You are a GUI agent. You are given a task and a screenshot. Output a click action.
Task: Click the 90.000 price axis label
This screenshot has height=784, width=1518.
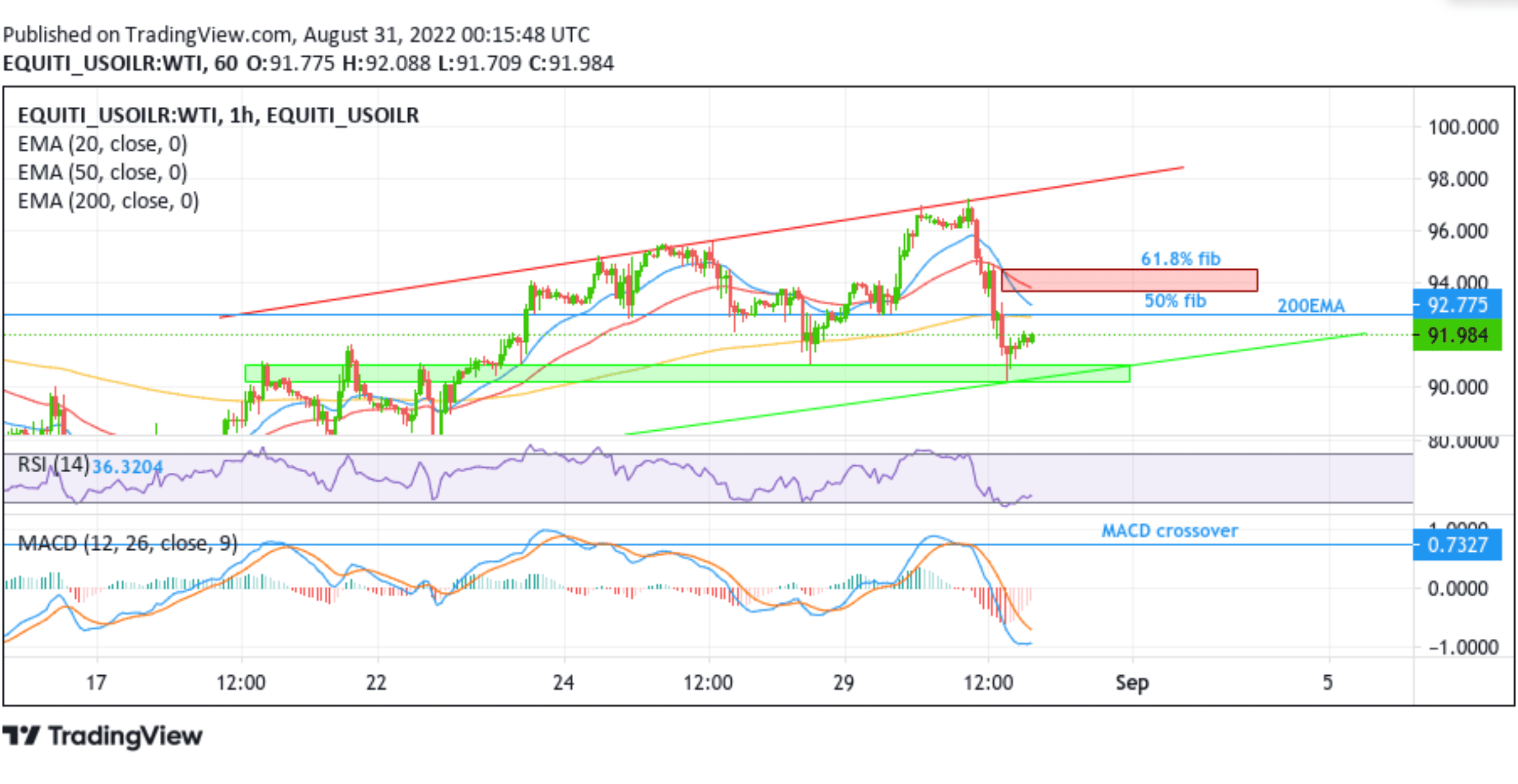[1458, 388]
